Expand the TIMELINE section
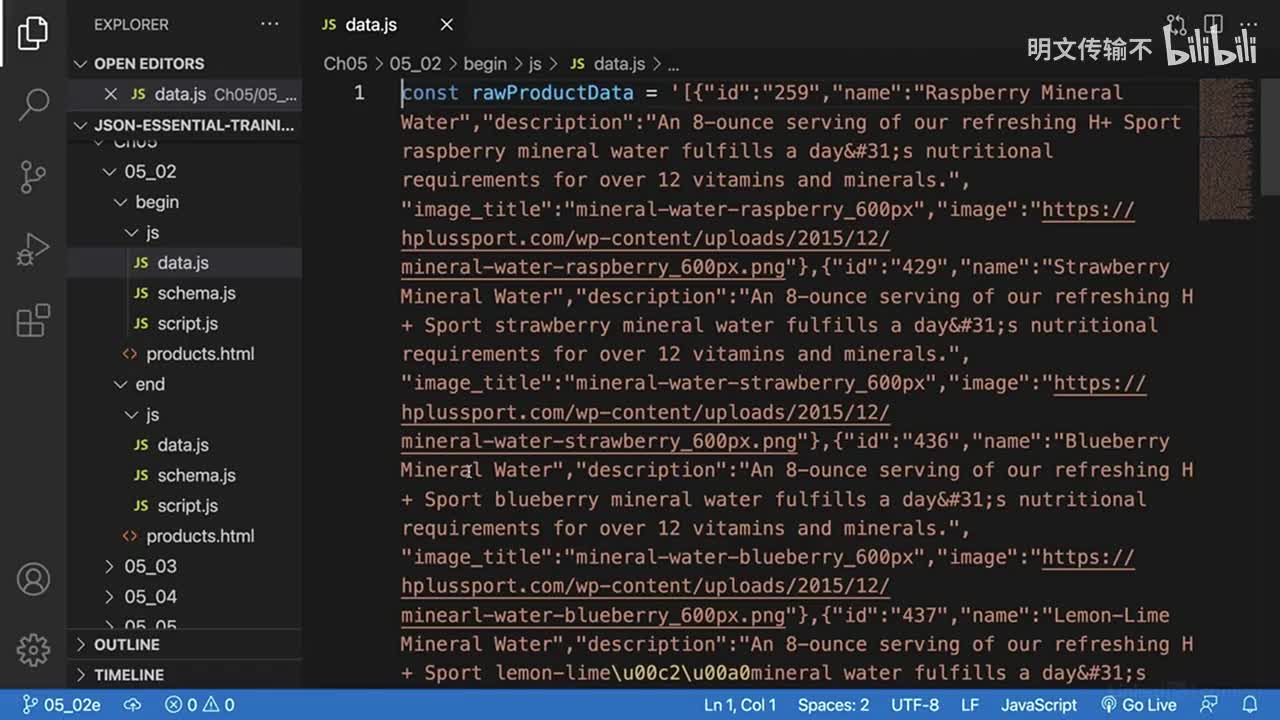1280x720 pixels. (x=185, y=675)
